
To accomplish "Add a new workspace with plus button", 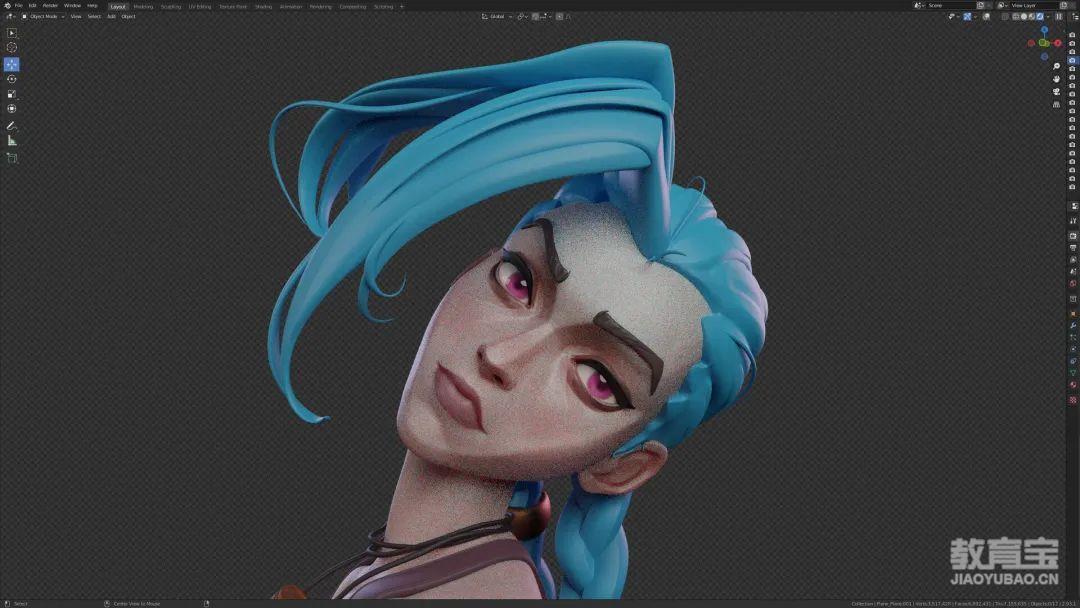I will (402, 6).
